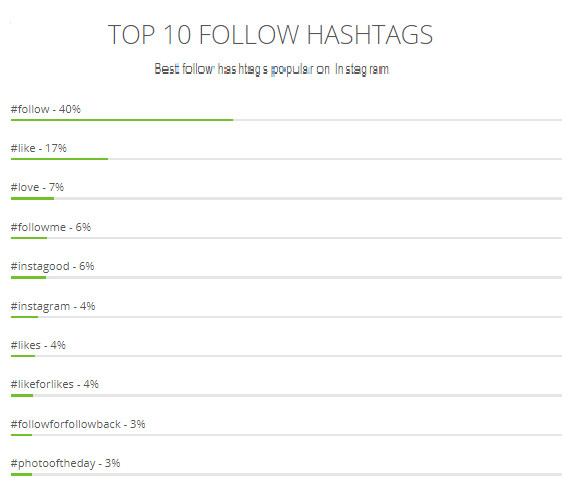Click the #follow - 40% hashtag label
This screenshot has width=572, height=494.
pyautogui.click(x=46, y=109)
